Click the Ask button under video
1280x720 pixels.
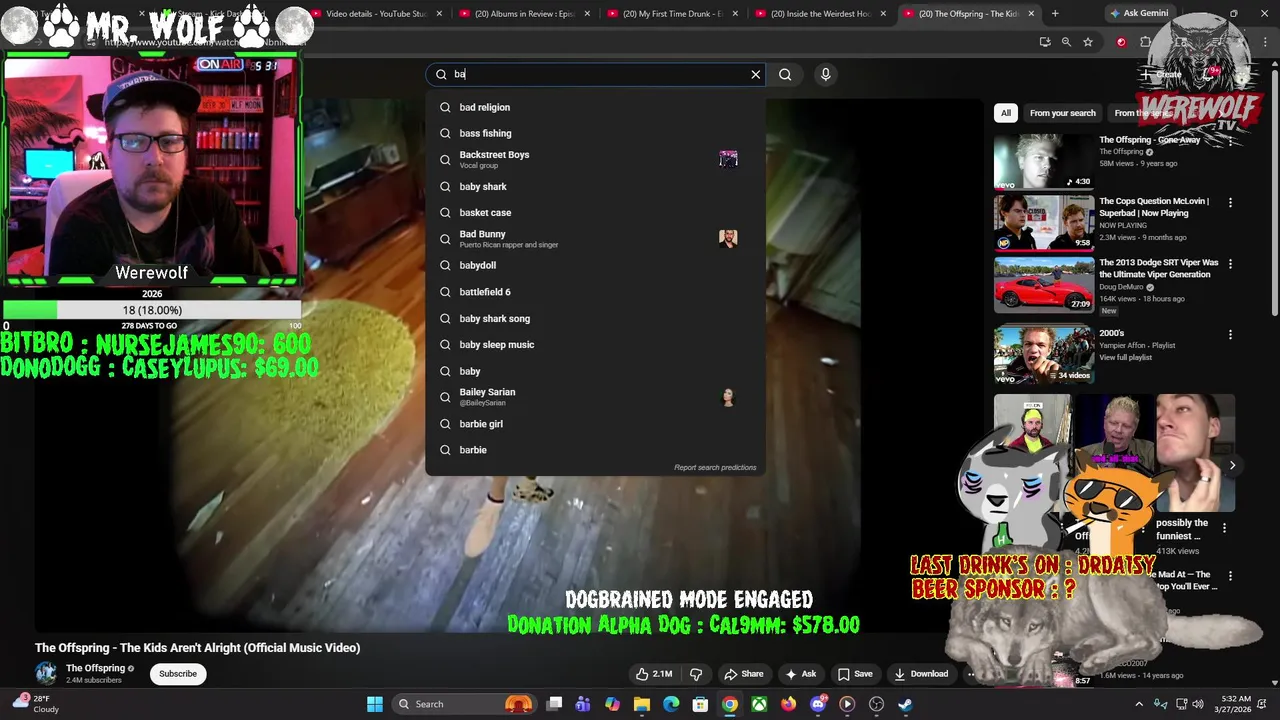[801, 674]
